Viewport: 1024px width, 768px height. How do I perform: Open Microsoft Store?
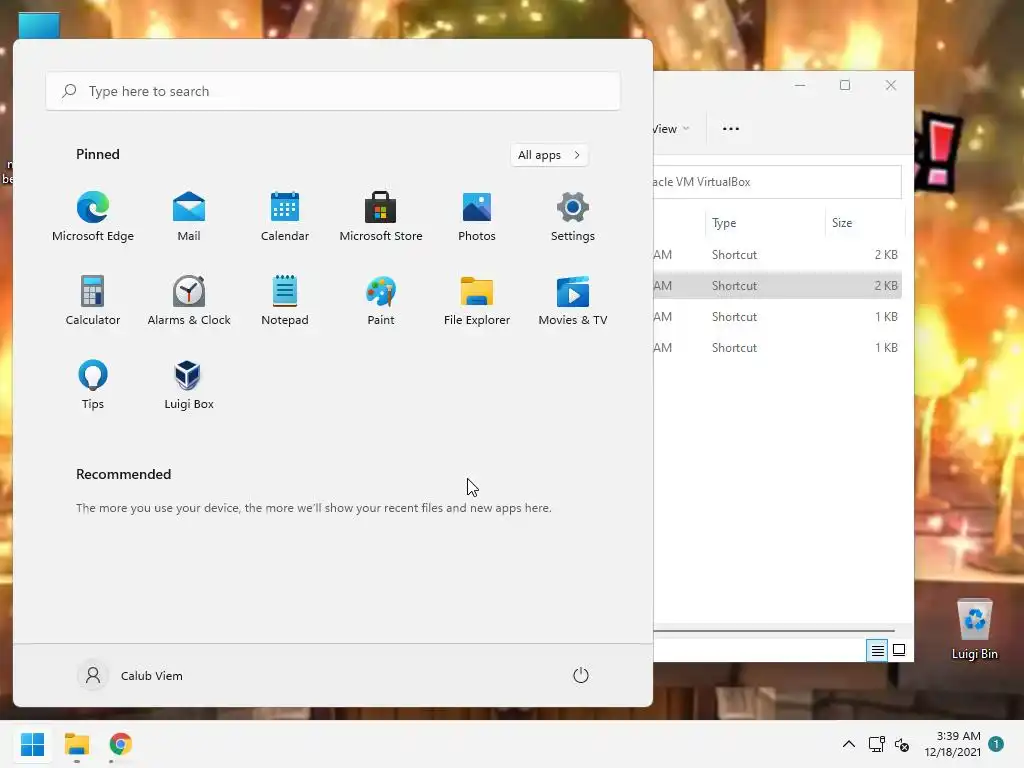(381, 217)
